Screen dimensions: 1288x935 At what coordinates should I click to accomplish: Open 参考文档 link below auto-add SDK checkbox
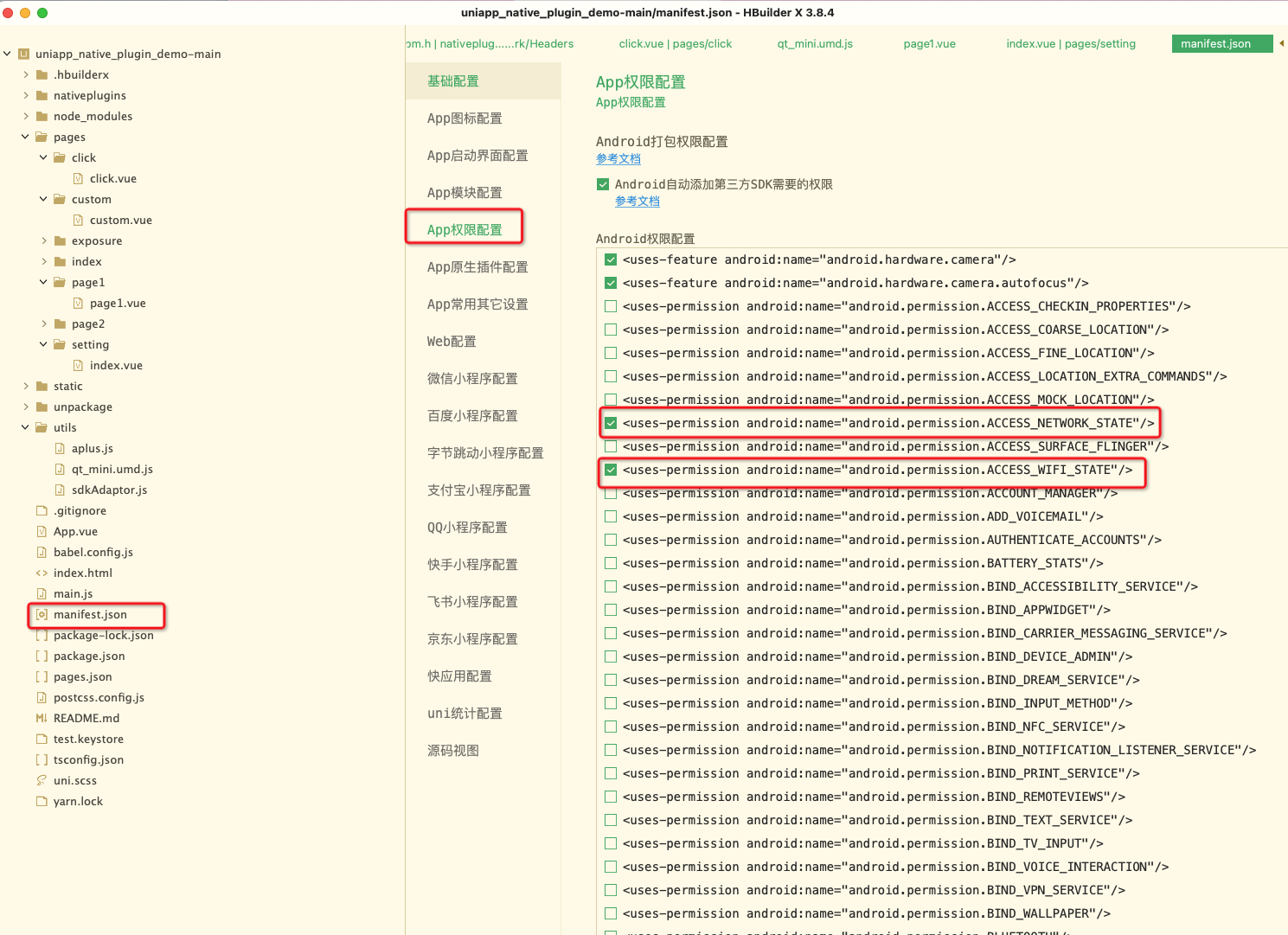tap(638, 202)
